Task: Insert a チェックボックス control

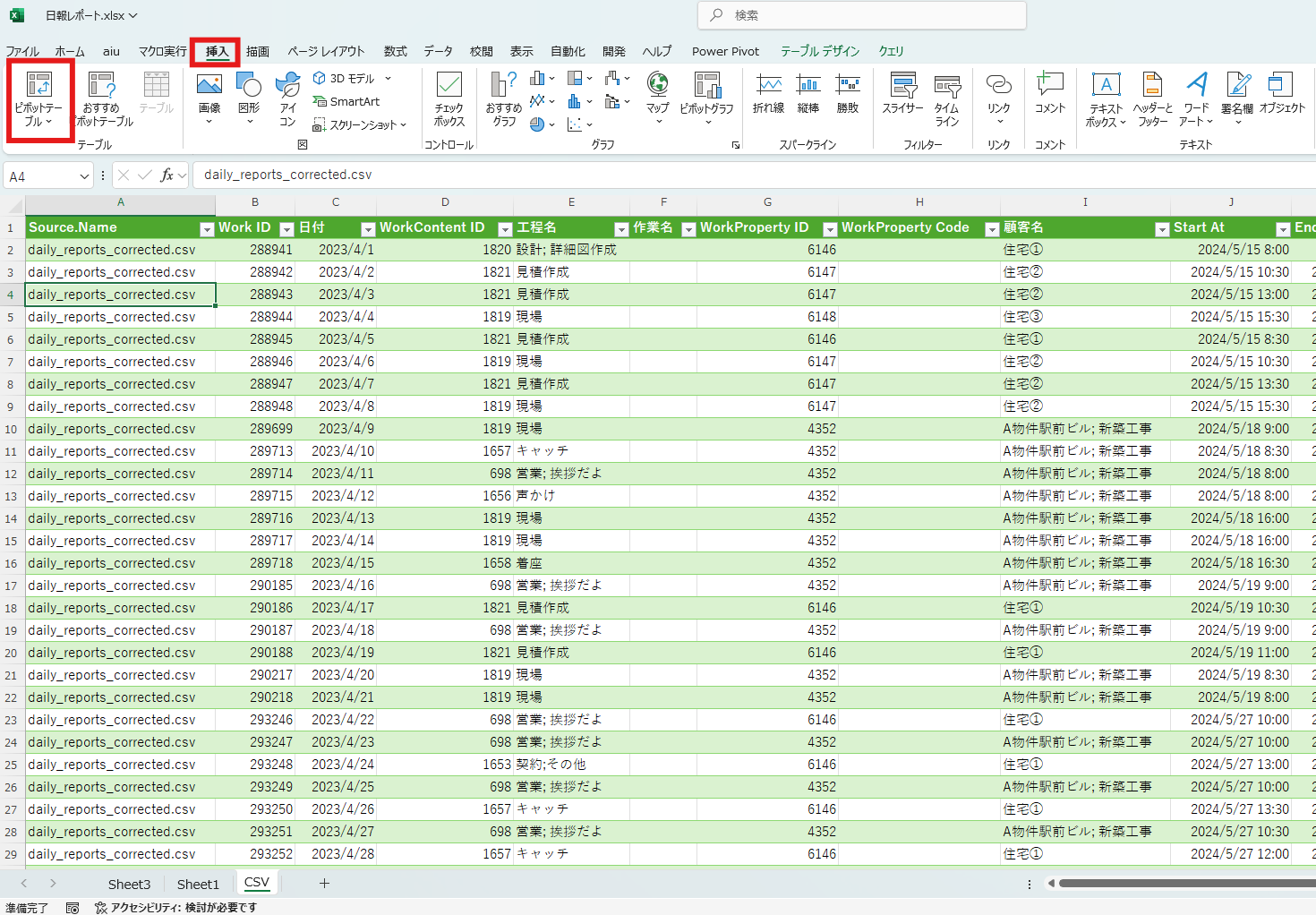Action: (449, 99)
